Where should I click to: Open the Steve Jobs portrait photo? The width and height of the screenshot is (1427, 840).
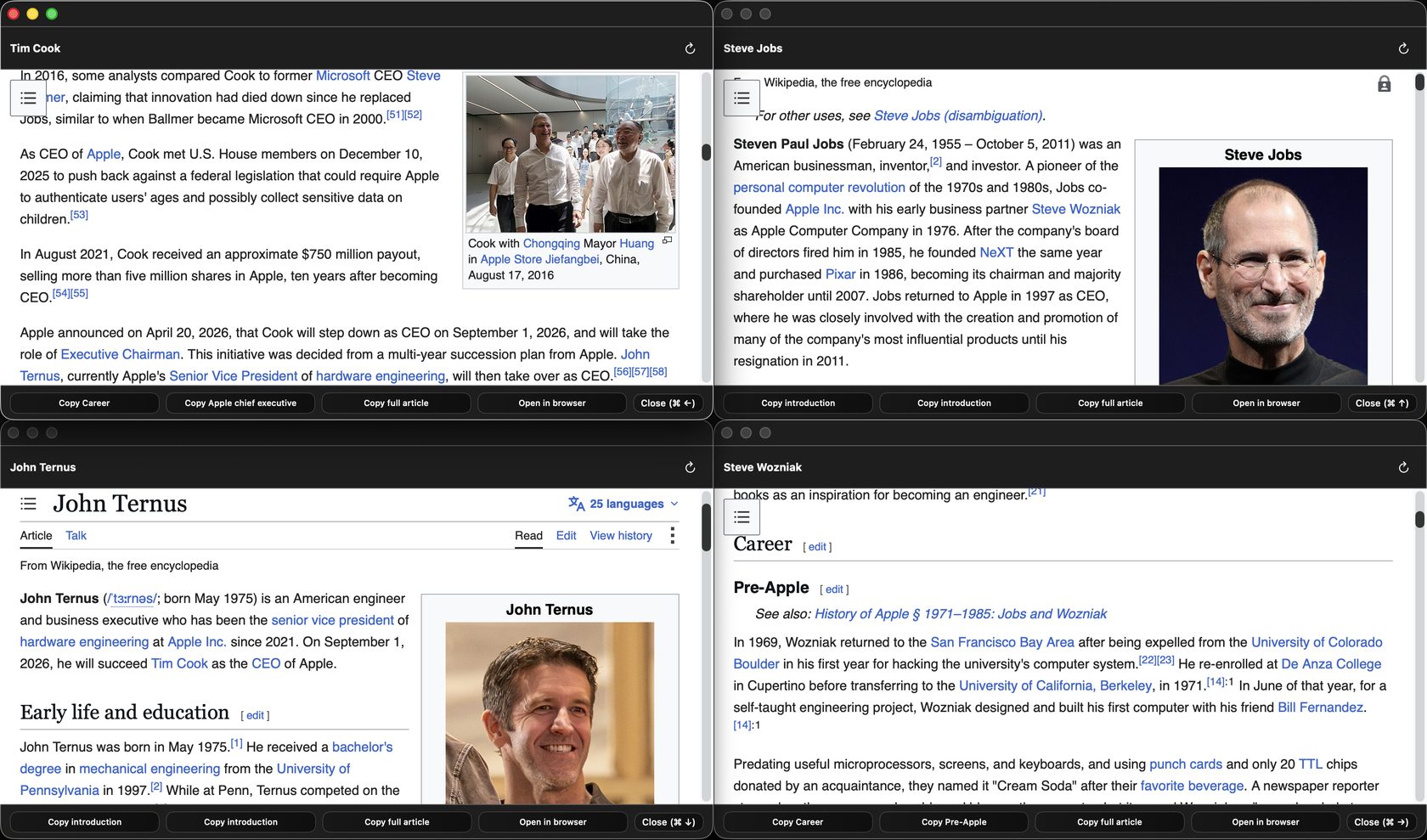(x=1263, y=275)
